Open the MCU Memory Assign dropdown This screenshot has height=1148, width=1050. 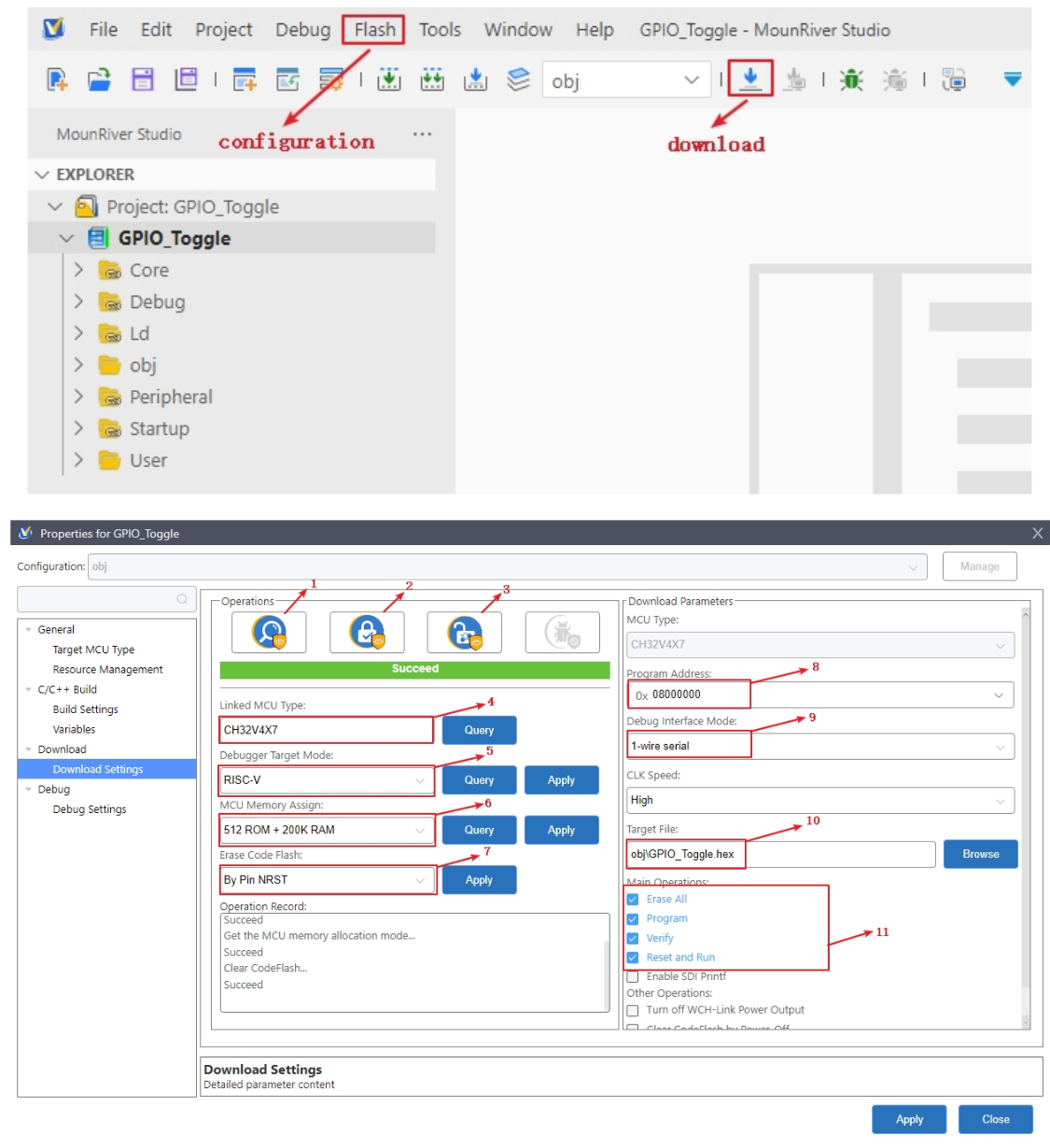click(x=327, y=830)
